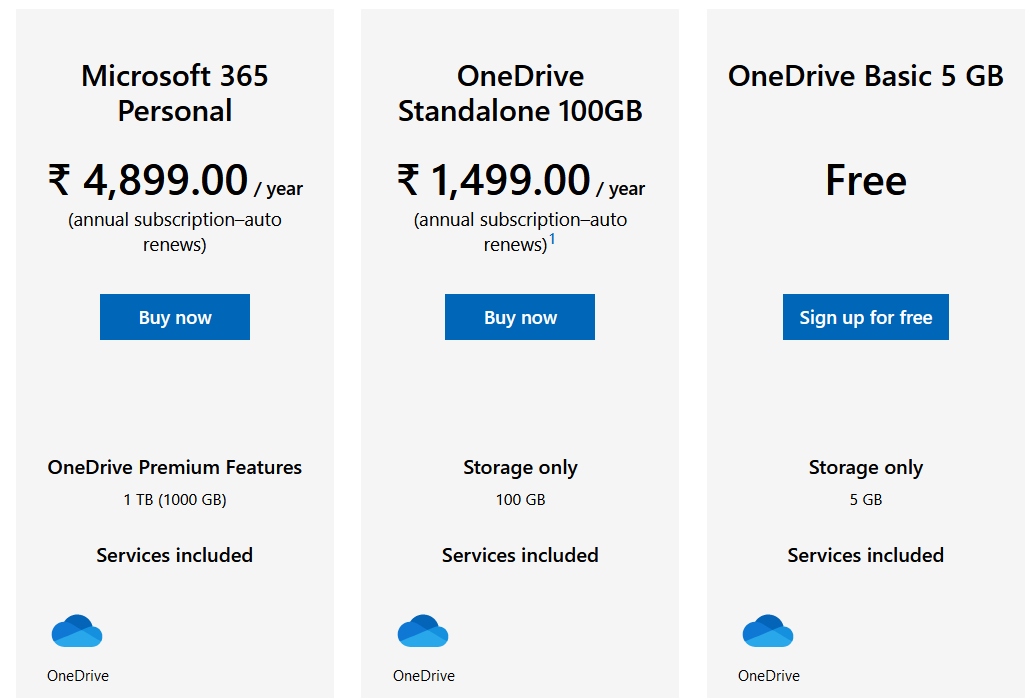
Task: Click the OneDrive Premium Features heading
Action: [175, 467]
